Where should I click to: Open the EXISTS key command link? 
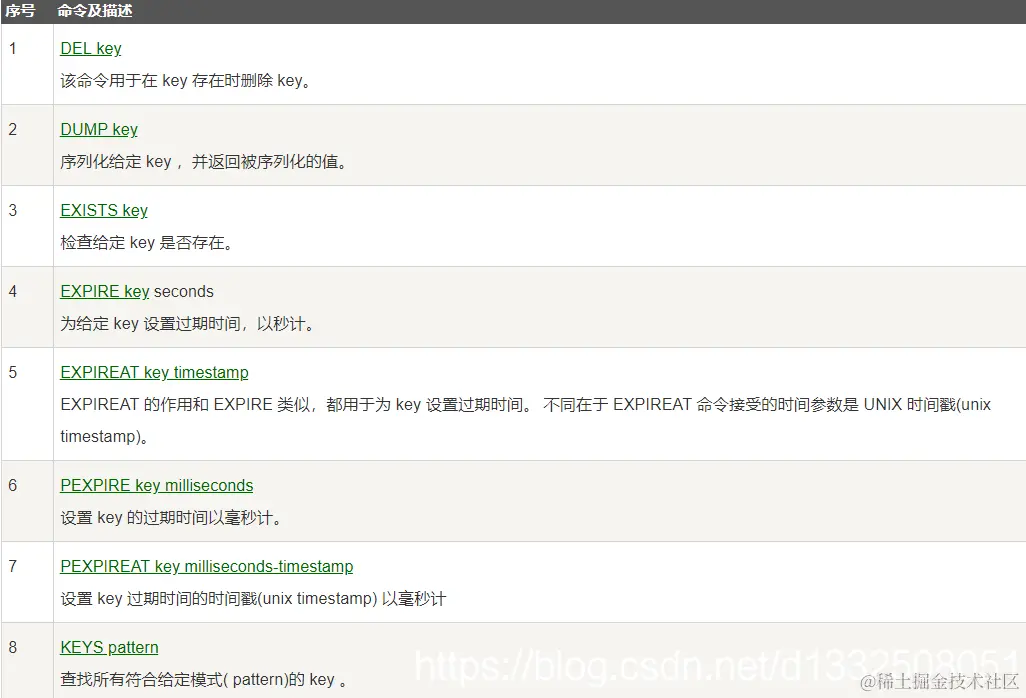[103, 211]
